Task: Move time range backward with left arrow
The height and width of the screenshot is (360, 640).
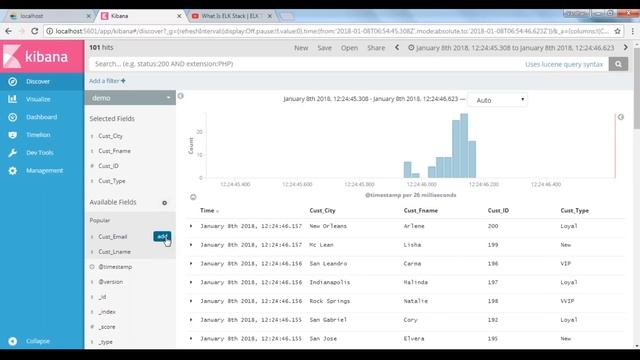Action: [397, 48]
